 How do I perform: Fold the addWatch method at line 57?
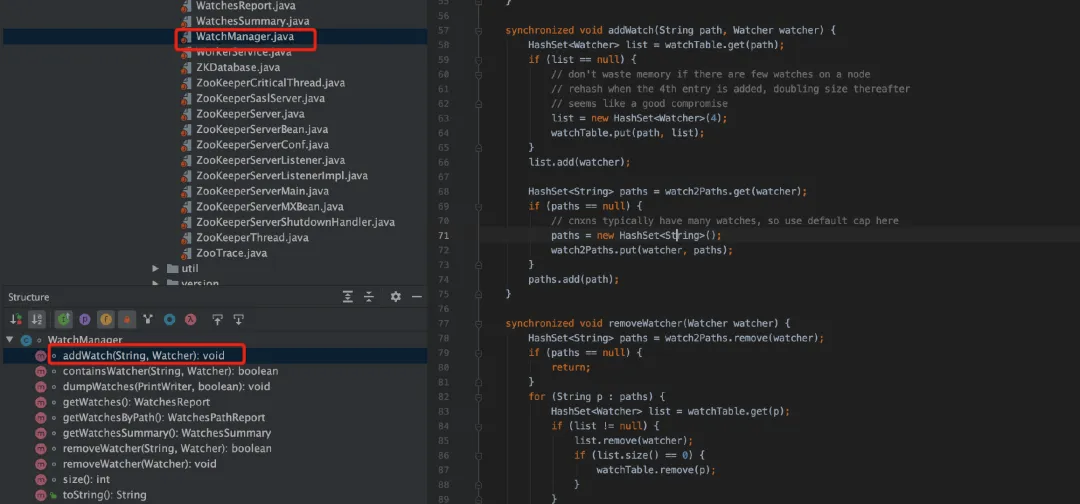point(477,30)
